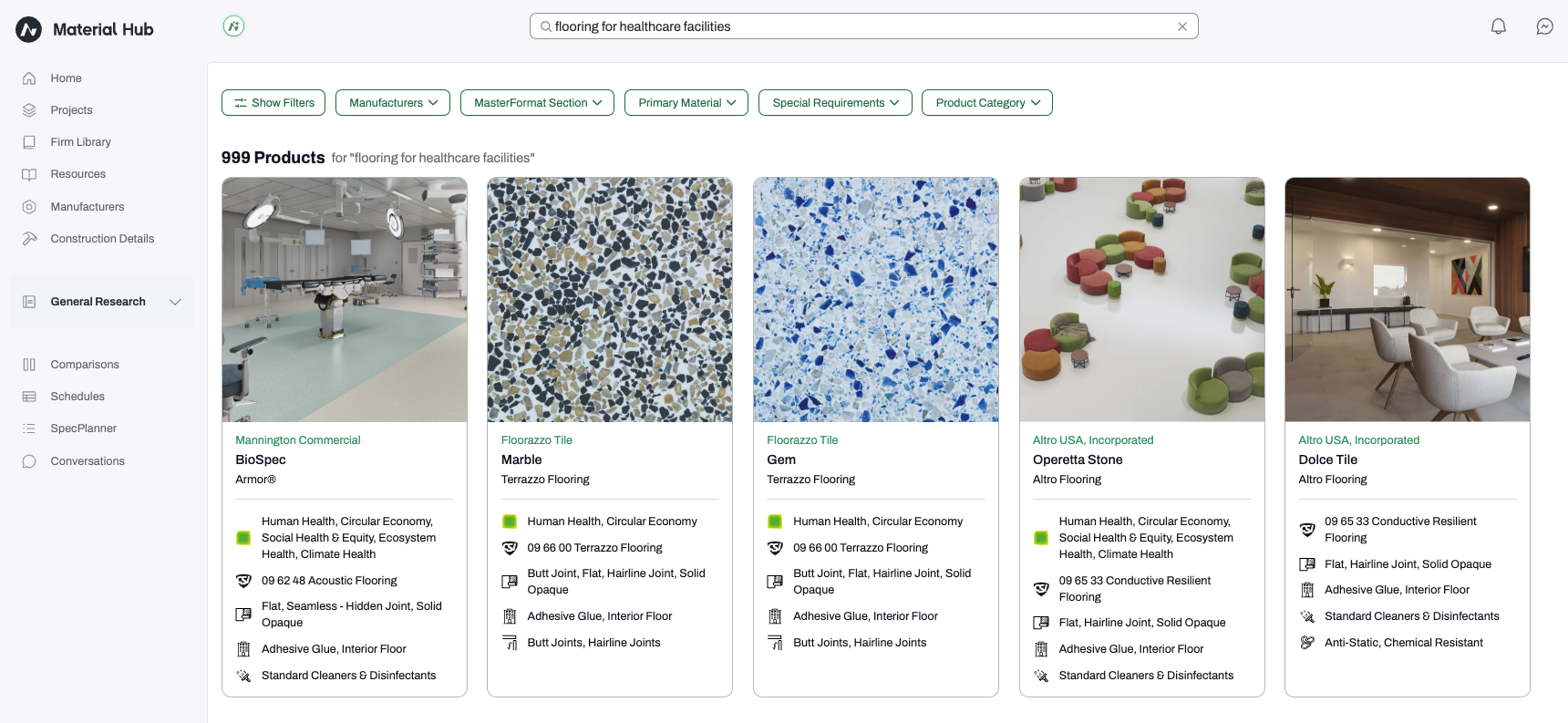Click the green circular assistant icon

tap(233, 26)
